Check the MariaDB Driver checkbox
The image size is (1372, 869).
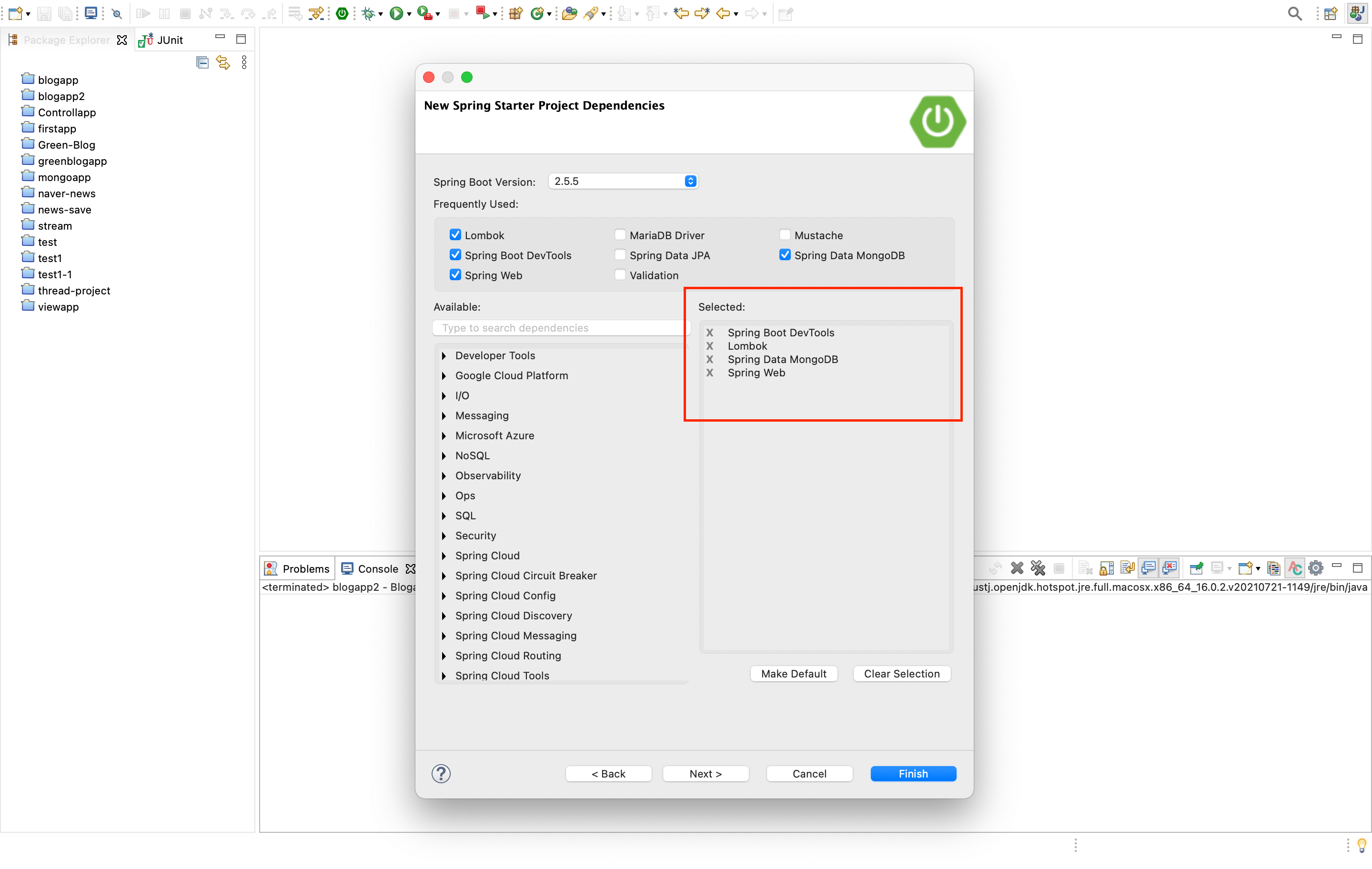(620, 235)
